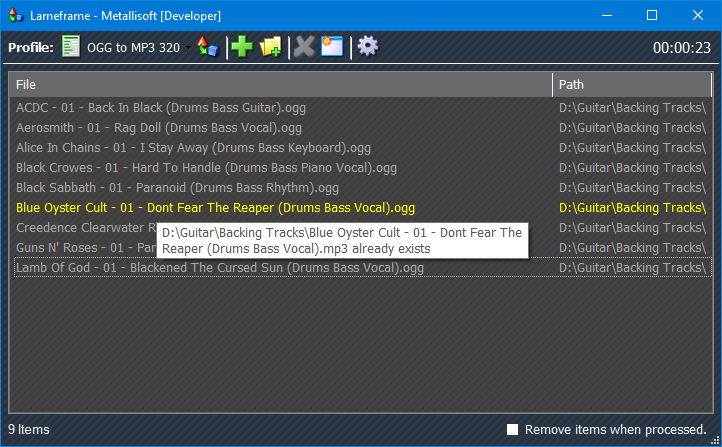Add files with the green plus icon
Screen dimensions: 722x447
(241, 47)
